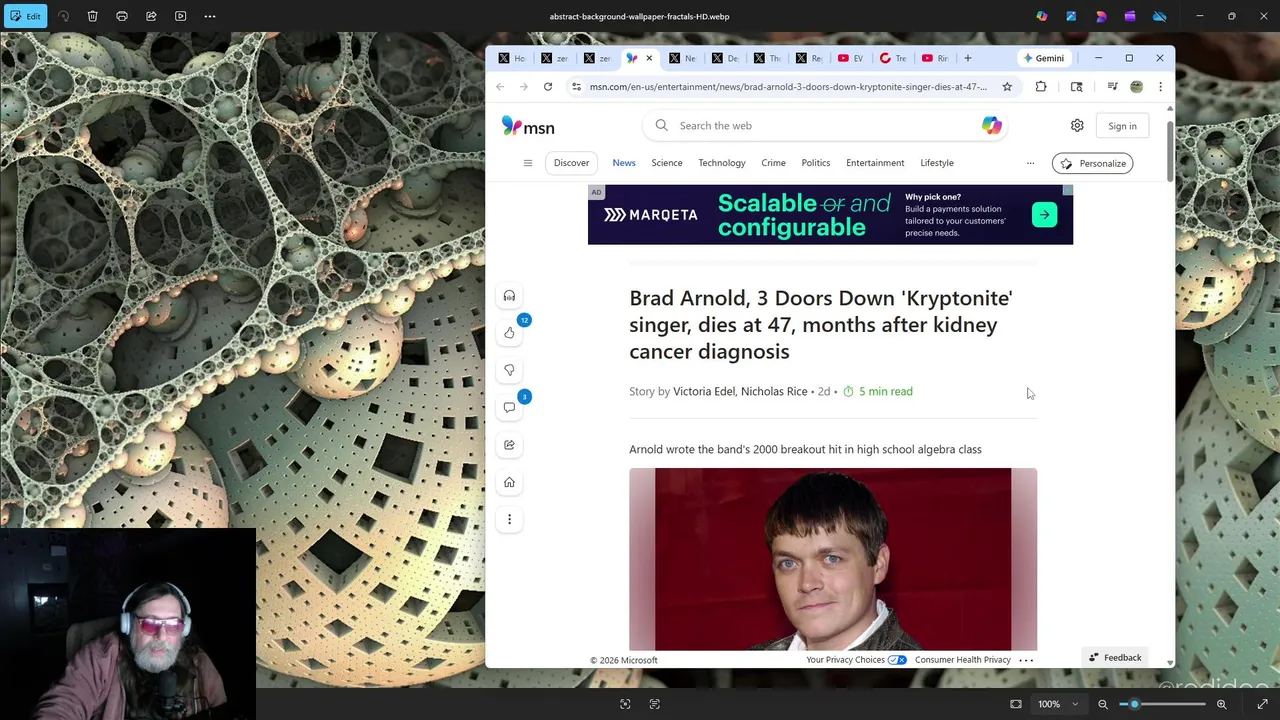Click the Sign in button
1280x720 pixels.
tap(1122, 126)
